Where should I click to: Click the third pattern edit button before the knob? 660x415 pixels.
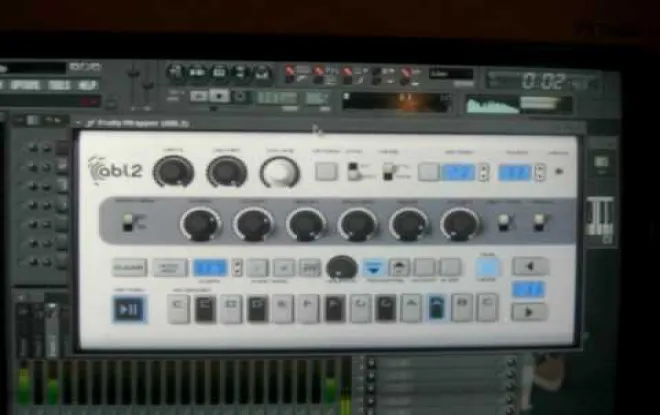point(310,267)
